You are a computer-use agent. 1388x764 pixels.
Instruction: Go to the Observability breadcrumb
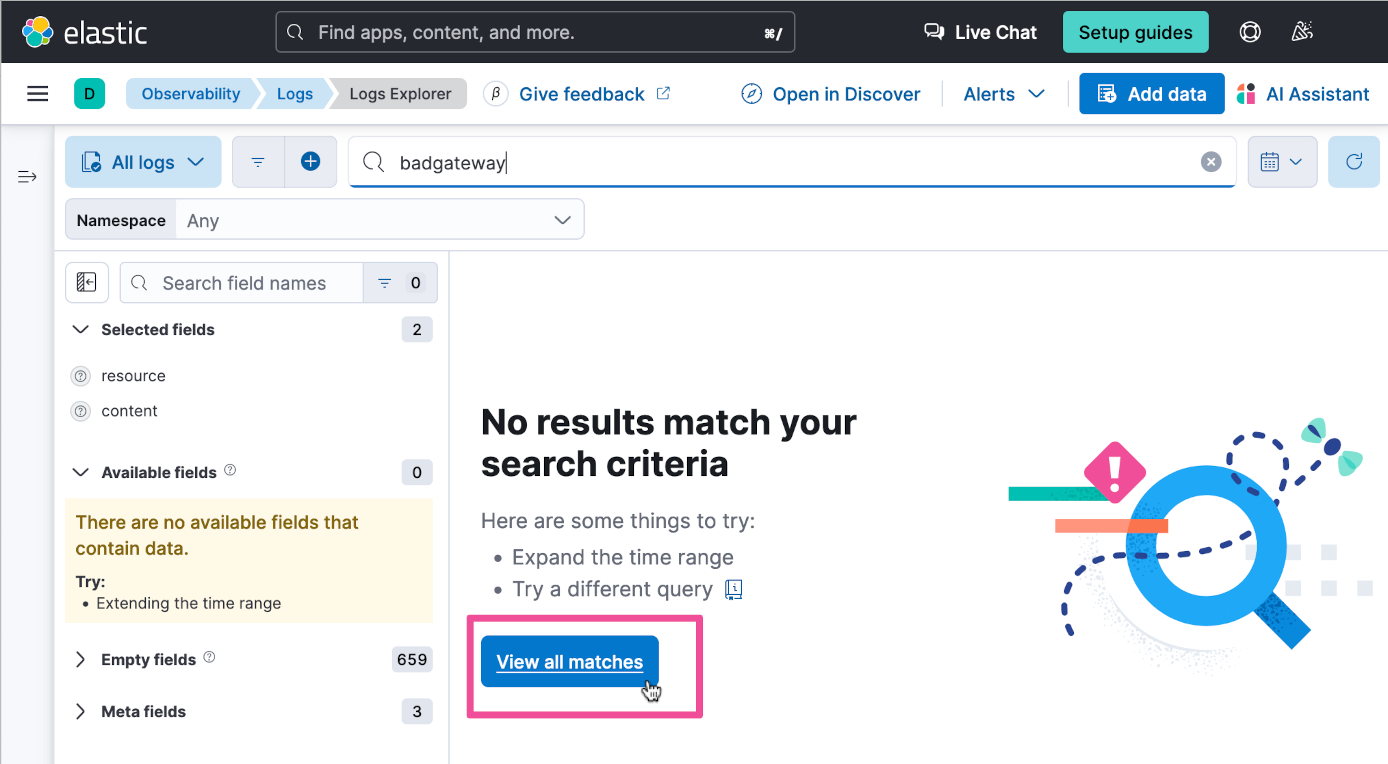[x=190, y=94]
